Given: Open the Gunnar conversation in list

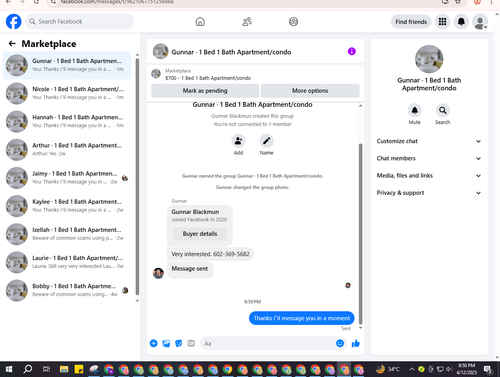Looking at the screenshot, I should tap(67, 65).
